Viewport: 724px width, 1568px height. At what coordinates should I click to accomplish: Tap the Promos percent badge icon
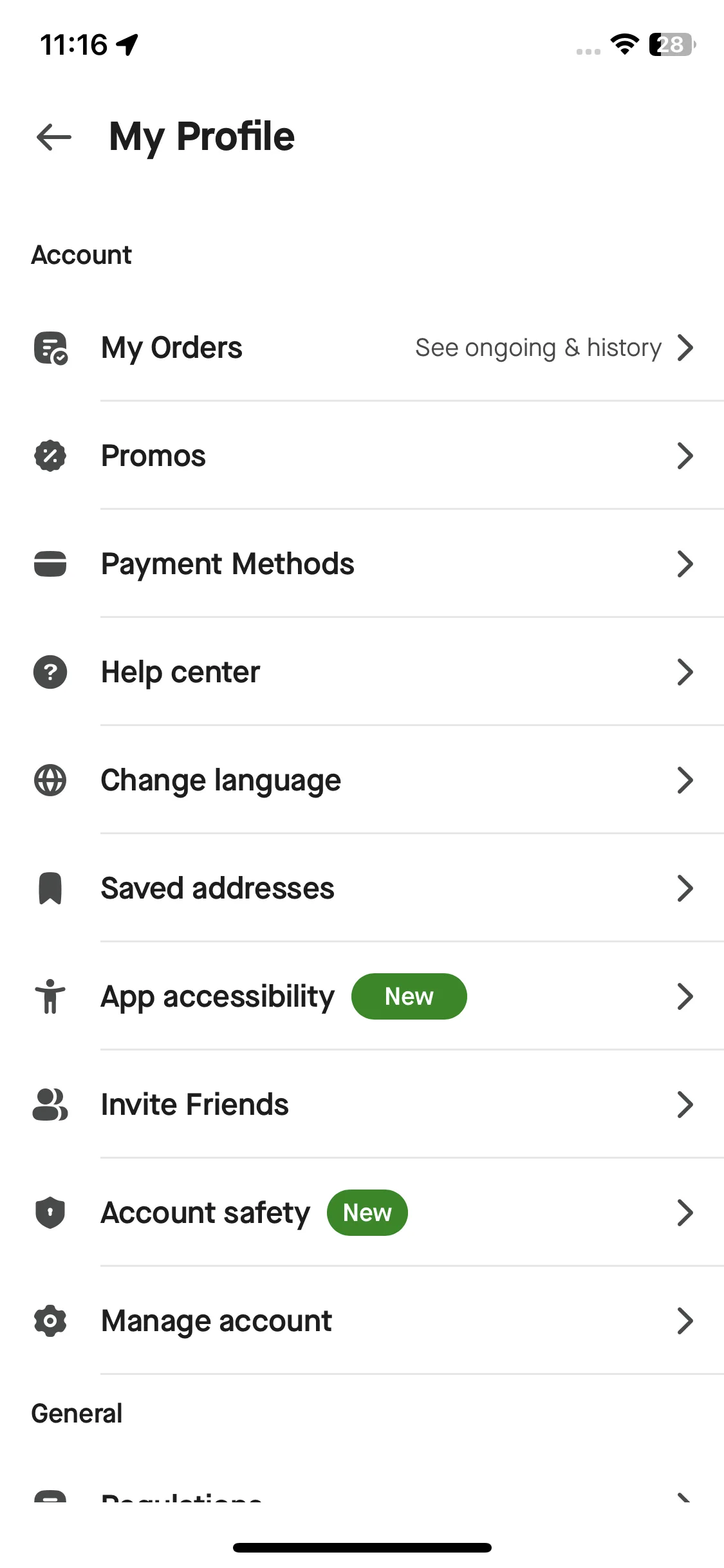(50, 456)
